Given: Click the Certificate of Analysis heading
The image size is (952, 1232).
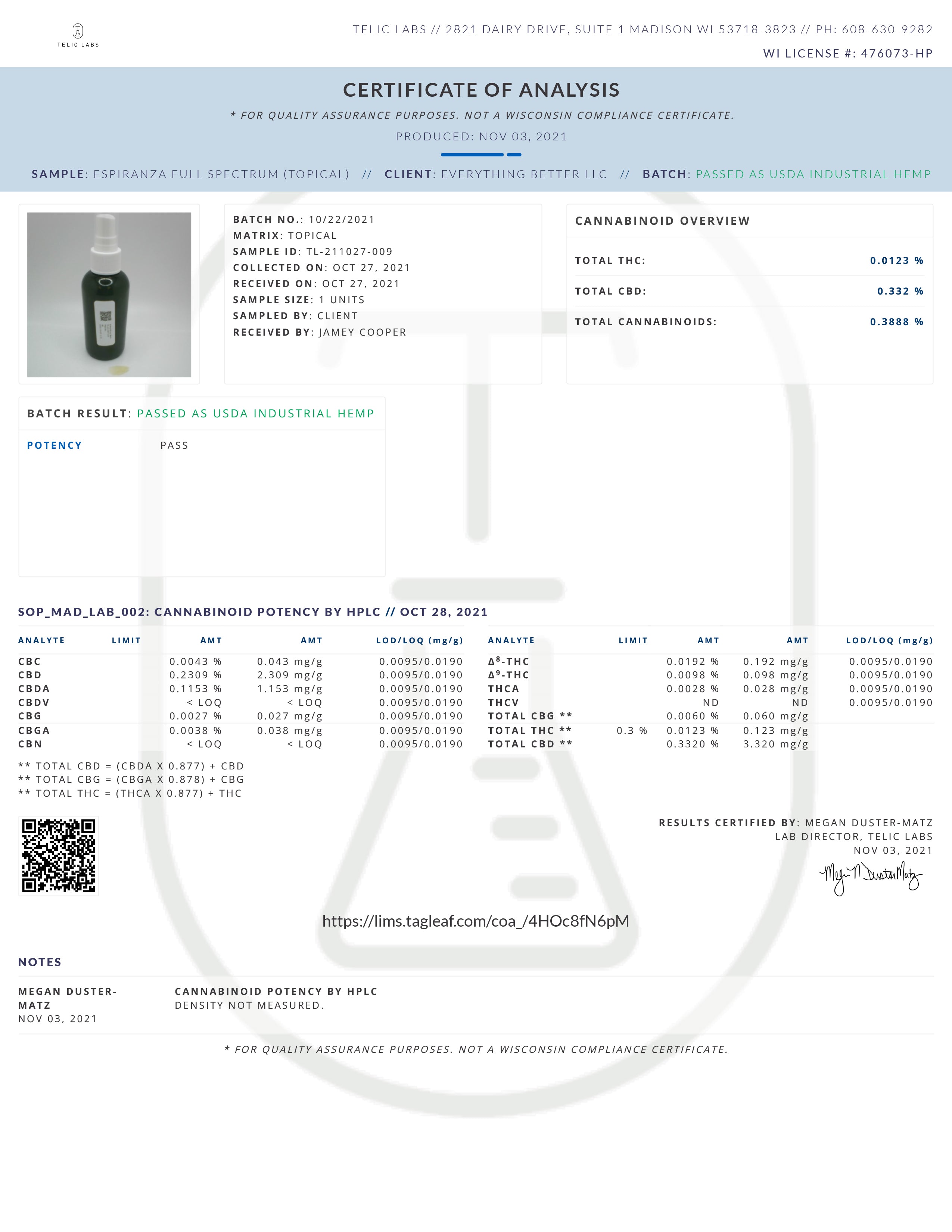Looking at the screenshot, I should click(x=481, y=90).
